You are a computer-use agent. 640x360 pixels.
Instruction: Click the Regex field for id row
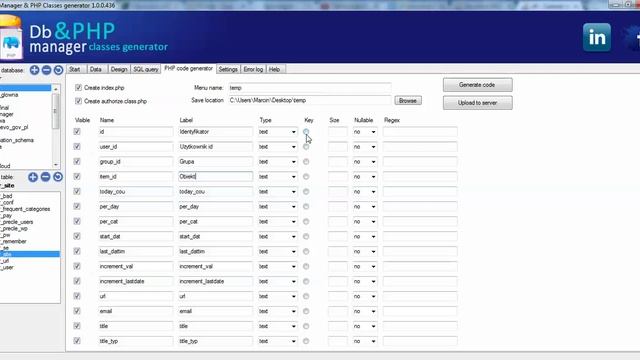[x=420, y=132]
